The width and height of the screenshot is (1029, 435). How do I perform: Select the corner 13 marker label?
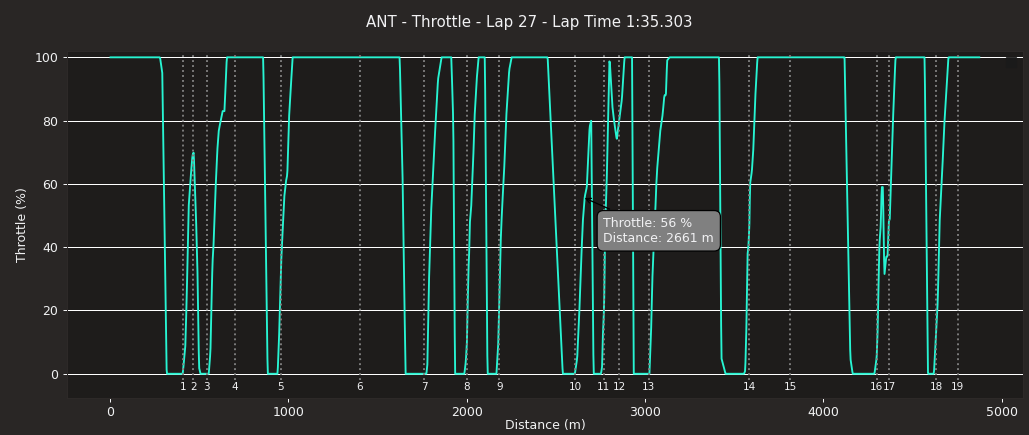[648, 387]
